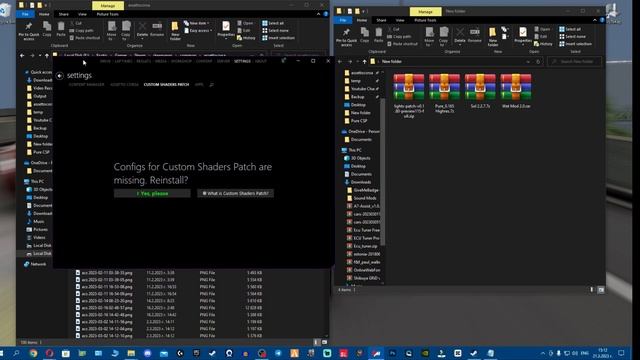The height and width of the screenshot is (360, 640).
Task: Open Sound Mods in the New folder window's navigation pane
Action: click(362, 198)
